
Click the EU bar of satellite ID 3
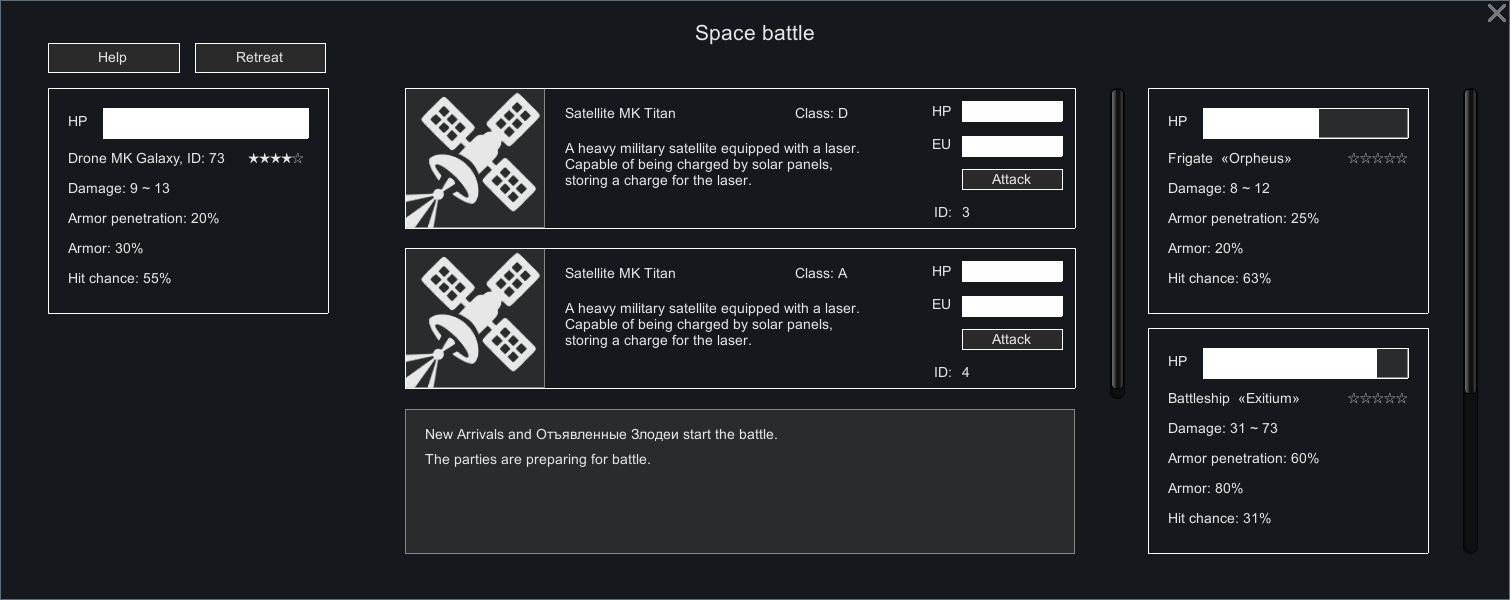coord(1011,147)
